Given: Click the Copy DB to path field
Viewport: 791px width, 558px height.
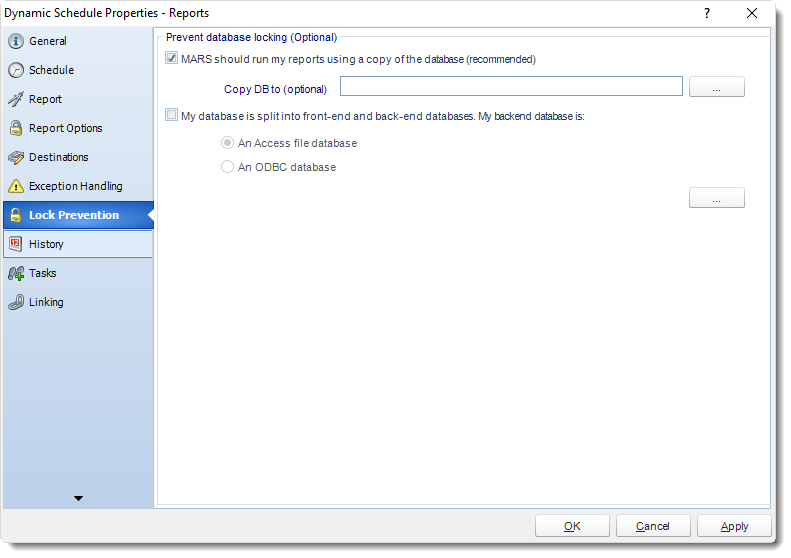Looking at the screenshot, I should 511,86.
